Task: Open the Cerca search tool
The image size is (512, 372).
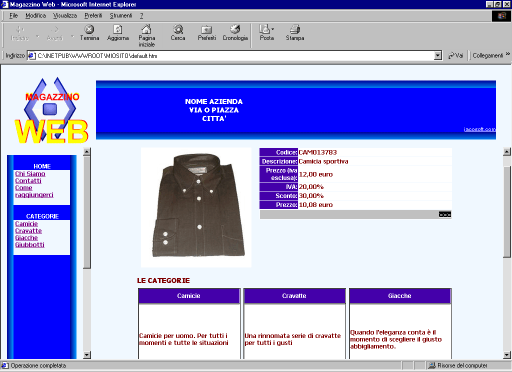Action: [178, 33]
